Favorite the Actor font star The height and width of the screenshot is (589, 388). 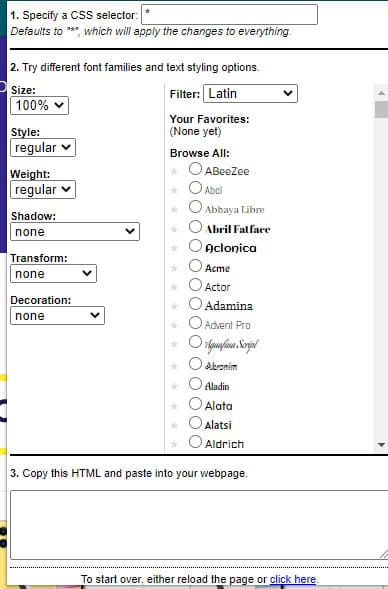174,287
